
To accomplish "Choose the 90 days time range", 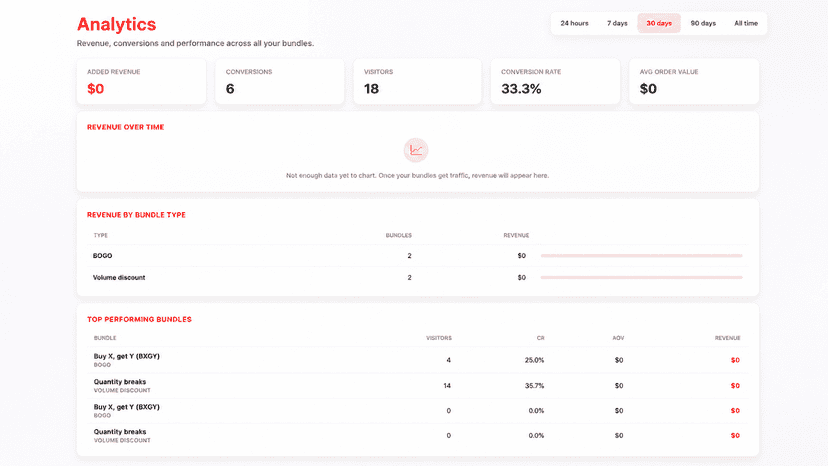I will [x=703, y=23].
